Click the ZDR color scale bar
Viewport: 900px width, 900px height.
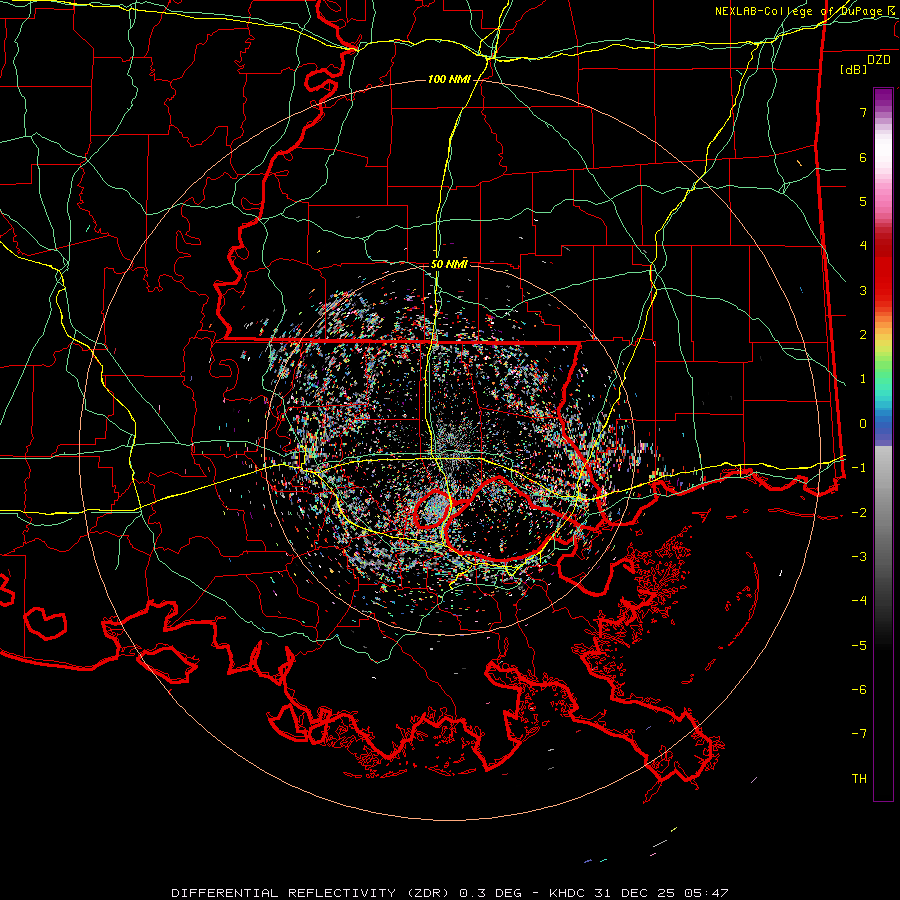883,444
